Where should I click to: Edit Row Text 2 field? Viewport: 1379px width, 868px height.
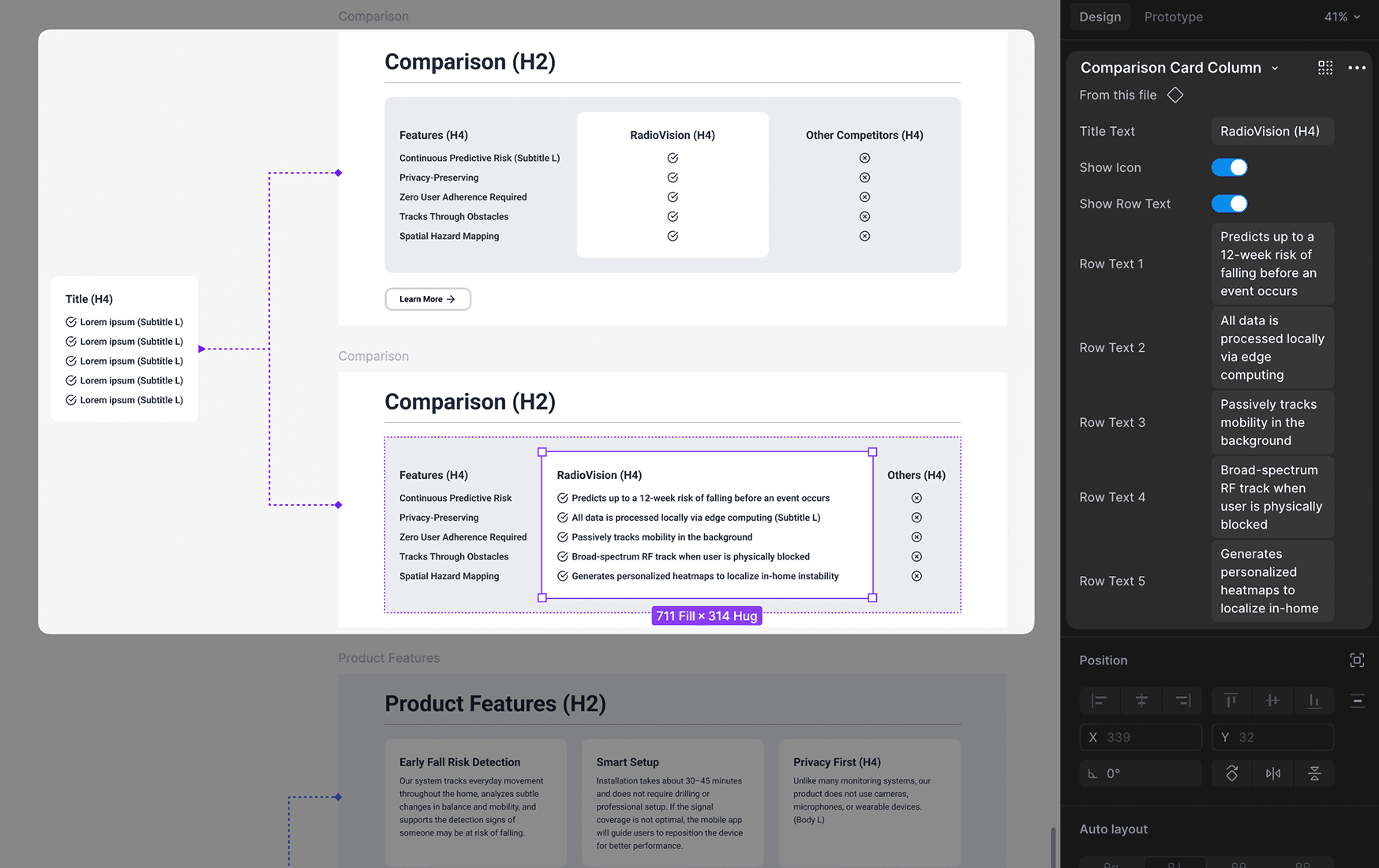pyautogui.click(x=1272, y=348)
